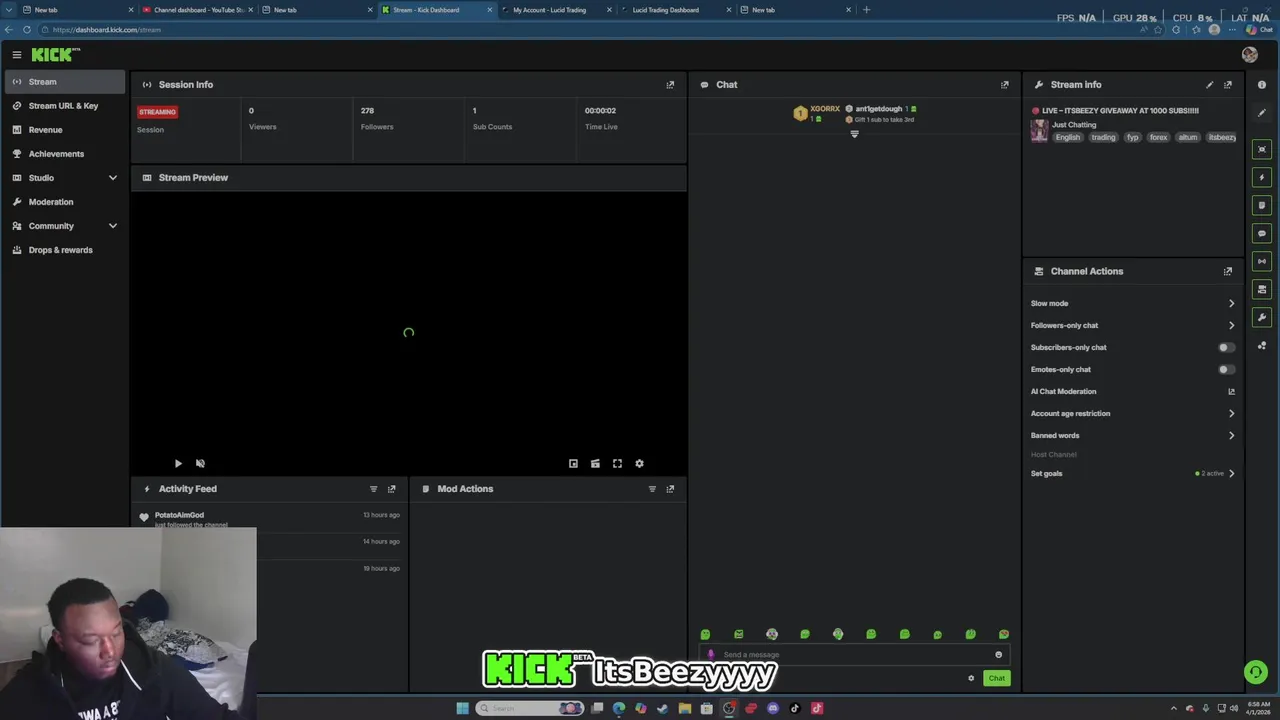Viewport: 1280px width, 720px height.
Task: Expand the Community sidebar section
Action: [x=112, y=226]
